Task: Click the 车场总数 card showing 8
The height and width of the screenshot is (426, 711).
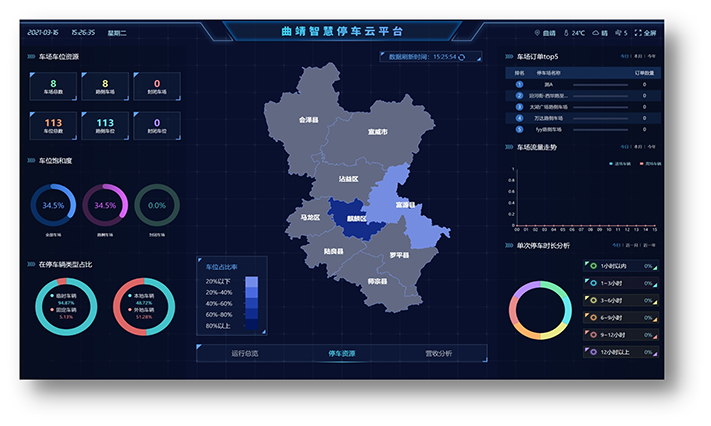Action: point(52,87)
